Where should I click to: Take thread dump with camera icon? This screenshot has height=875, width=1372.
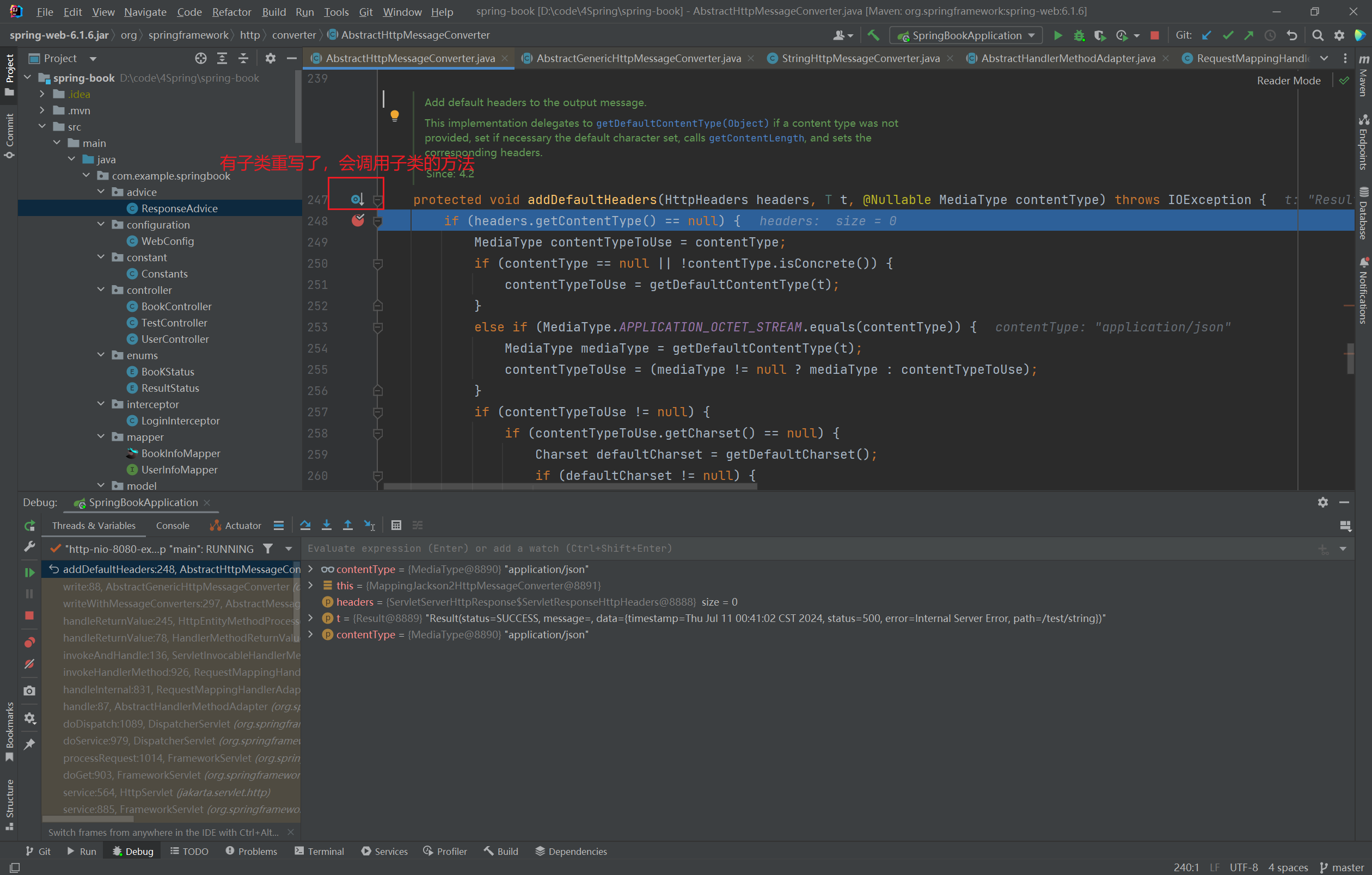[29, 691]
